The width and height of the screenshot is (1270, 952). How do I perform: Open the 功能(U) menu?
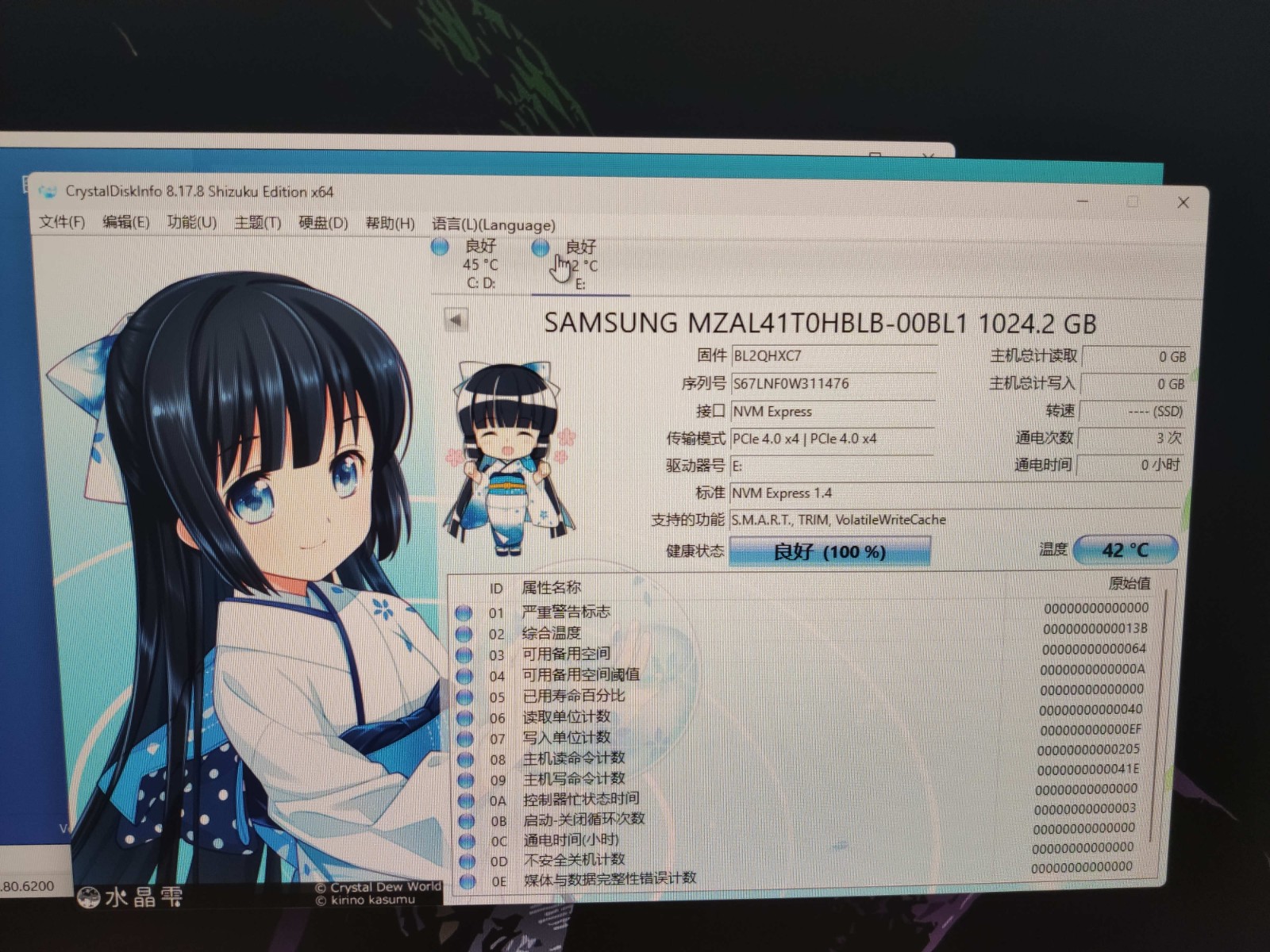pyautogui.click(x=191, y=221)
